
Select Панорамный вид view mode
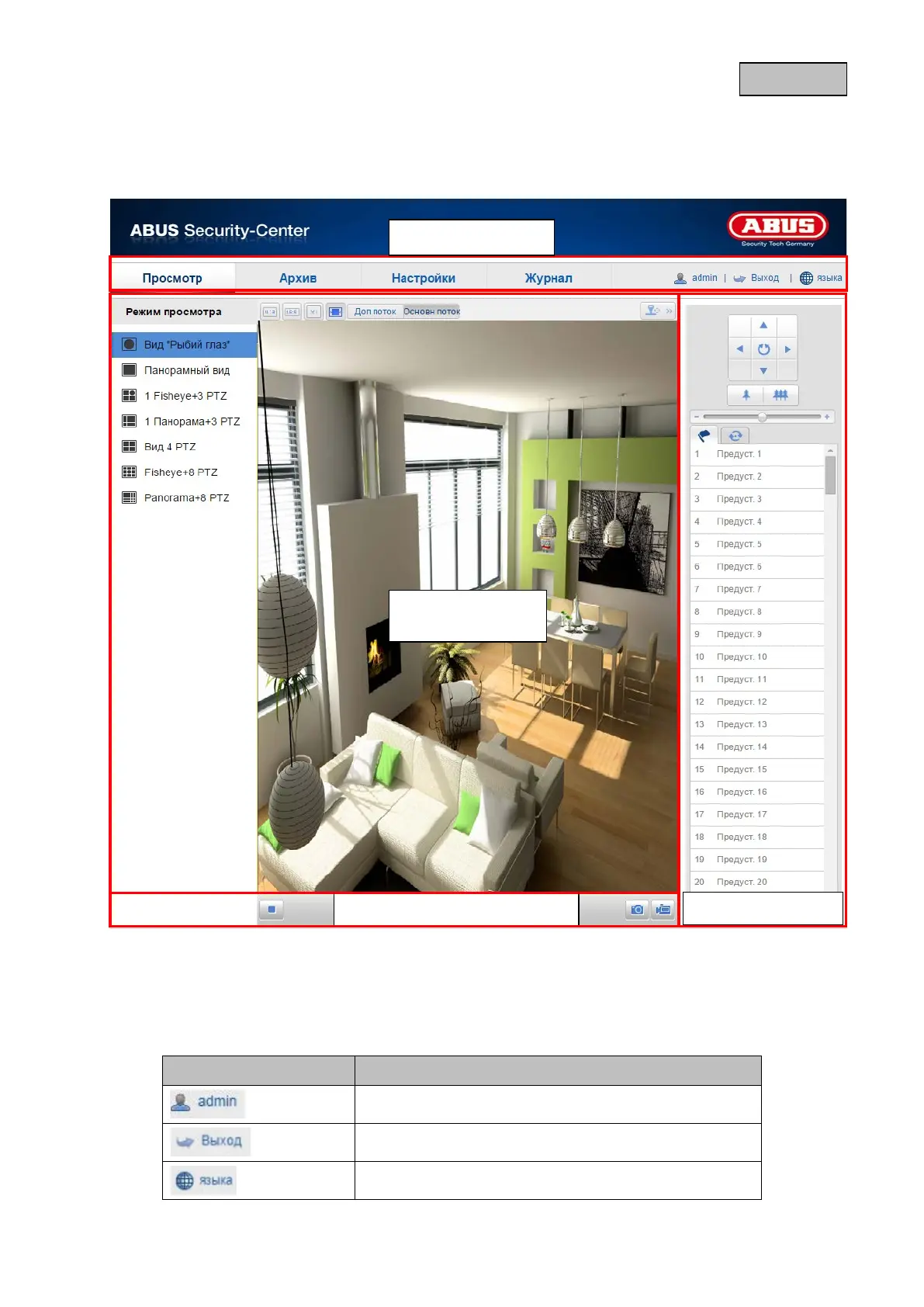pyautogui.click(x=185, y=370)
